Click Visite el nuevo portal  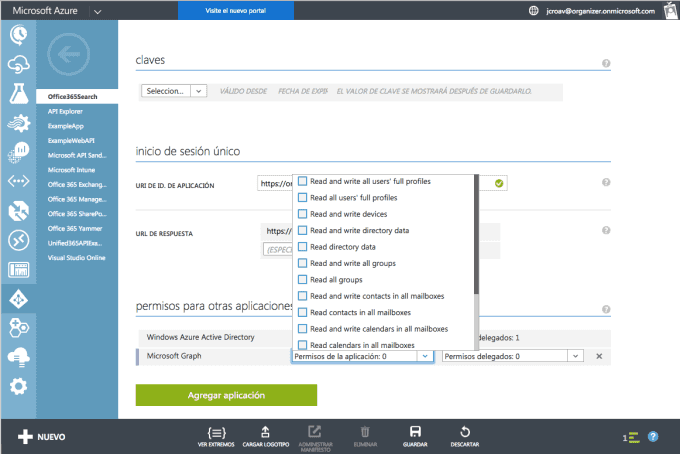click(235, 10)
